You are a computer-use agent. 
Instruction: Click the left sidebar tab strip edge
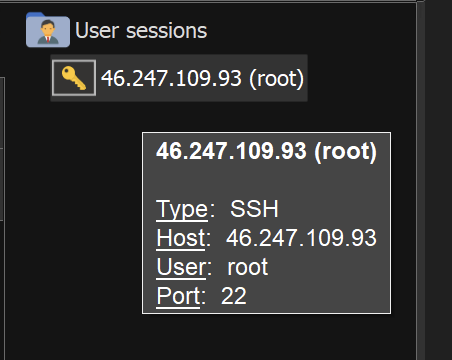point(2,149)
